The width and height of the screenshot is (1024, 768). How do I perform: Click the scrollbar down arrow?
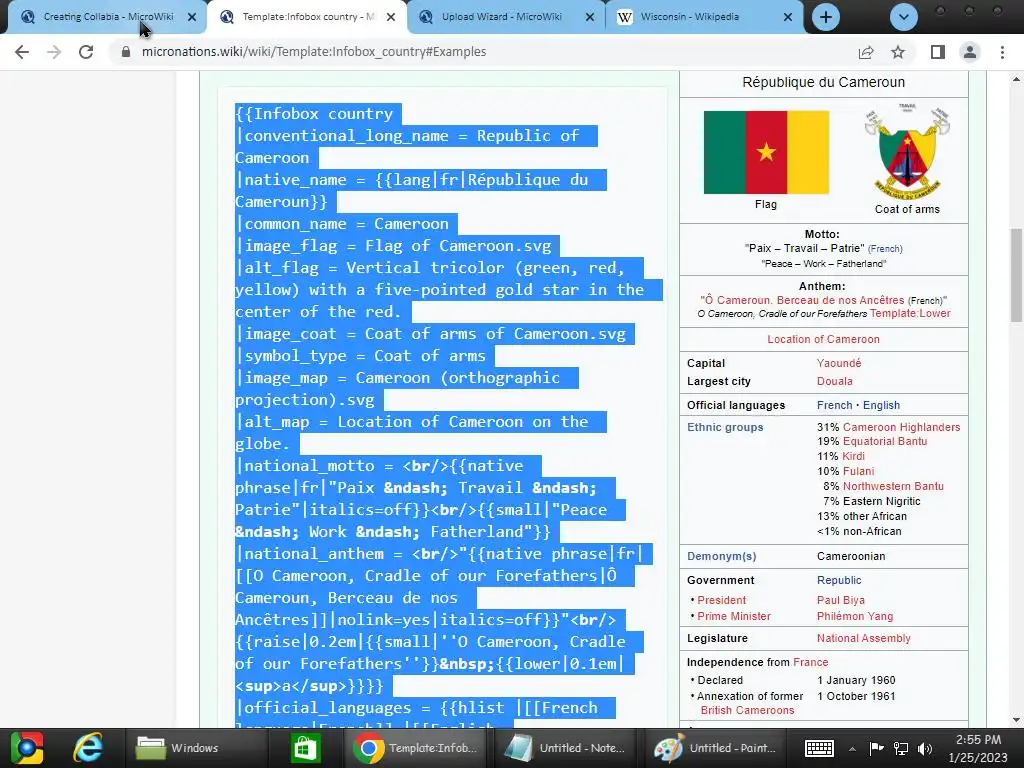point(1016,720)
